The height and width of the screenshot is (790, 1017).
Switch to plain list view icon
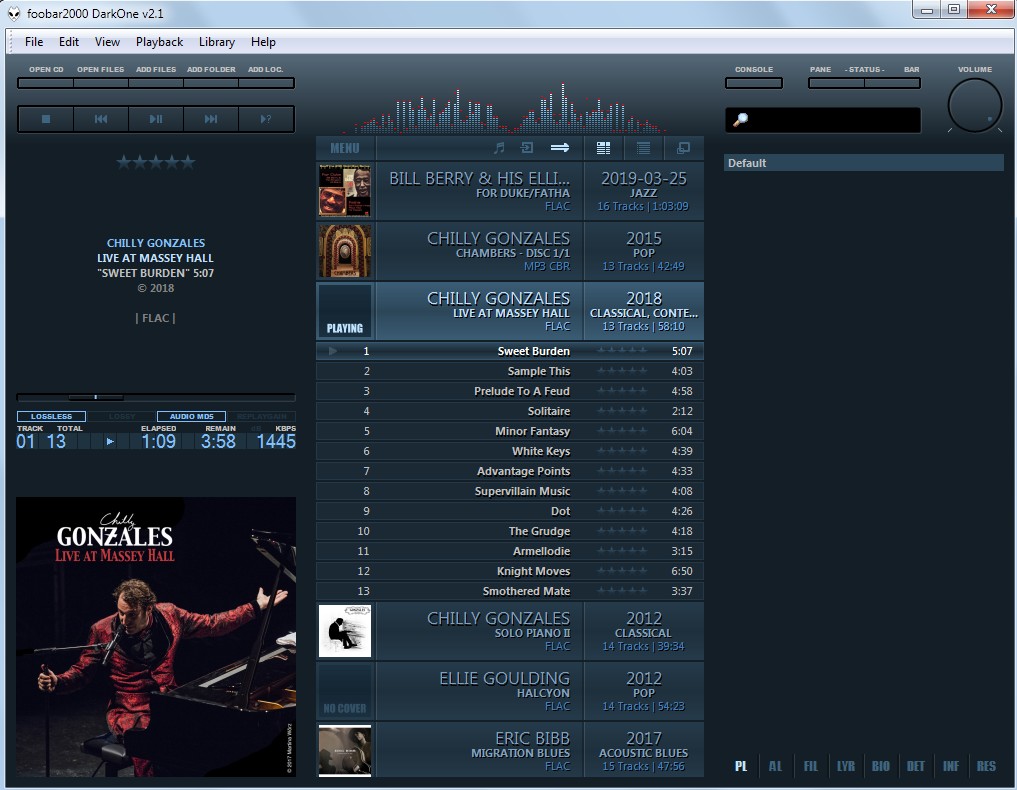643,148
